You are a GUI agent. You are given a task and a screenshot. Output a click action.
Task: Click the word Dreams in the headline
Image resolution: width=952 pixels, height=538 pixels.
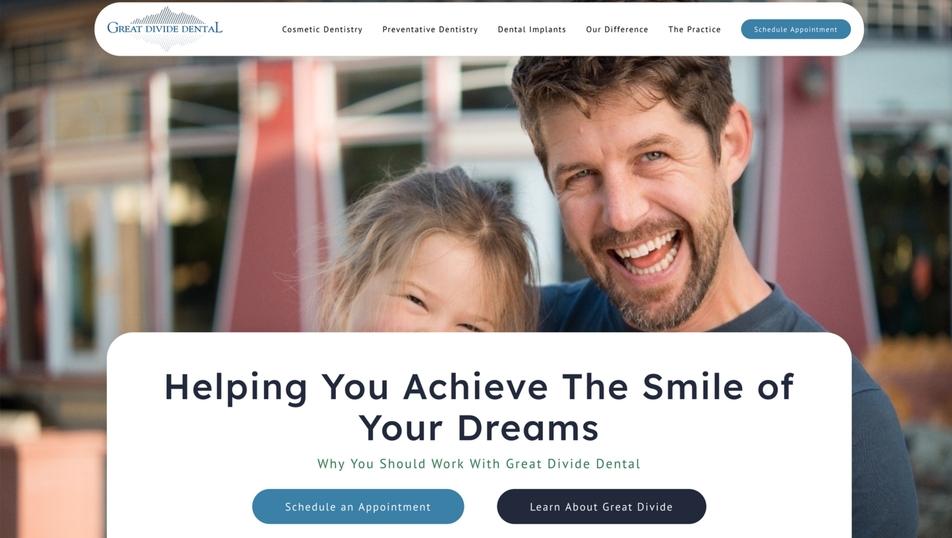pyautogui.click(x=528, y=428)
